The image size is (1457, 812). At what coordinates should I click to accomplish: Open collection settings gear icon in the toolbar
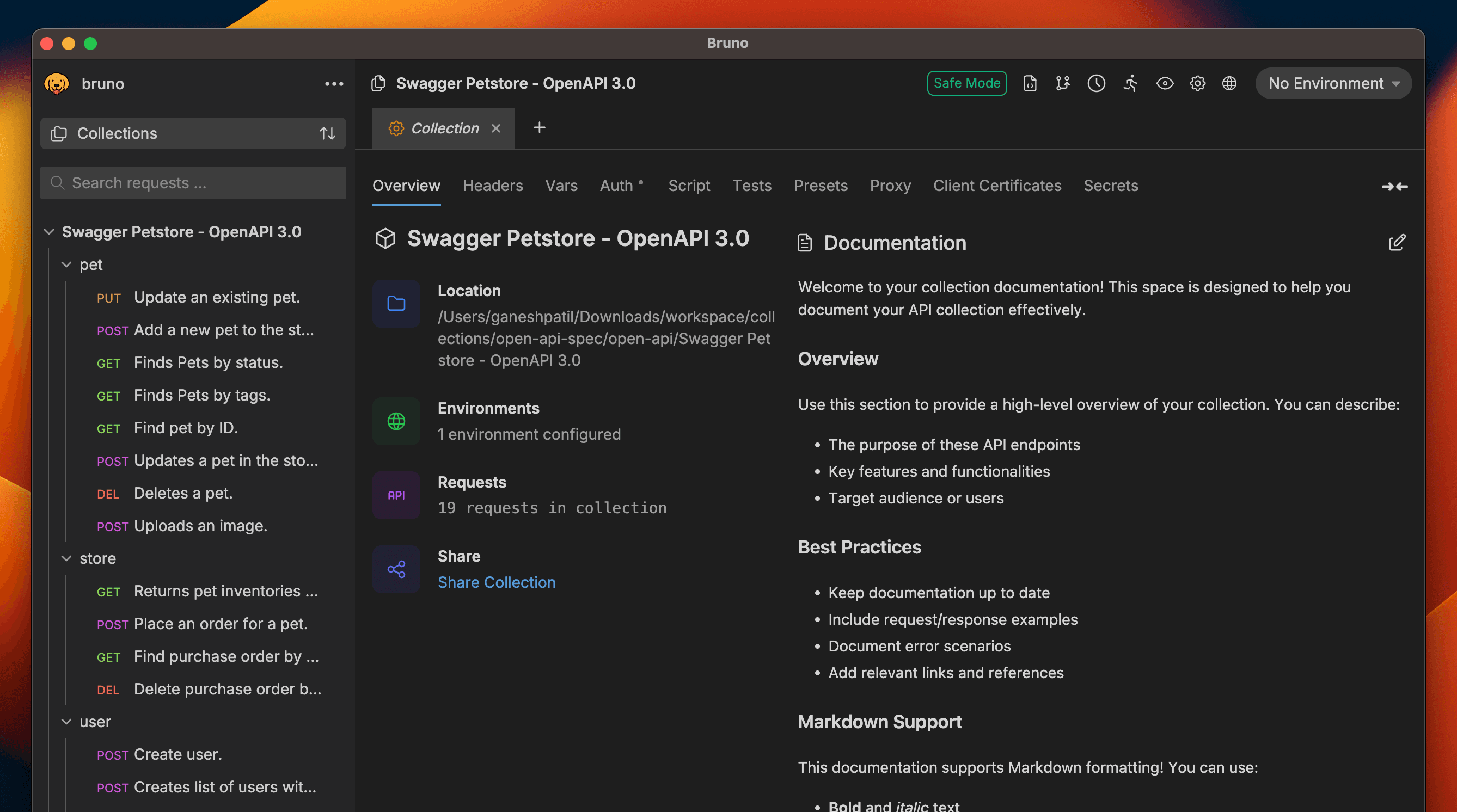coord(1197,83)
